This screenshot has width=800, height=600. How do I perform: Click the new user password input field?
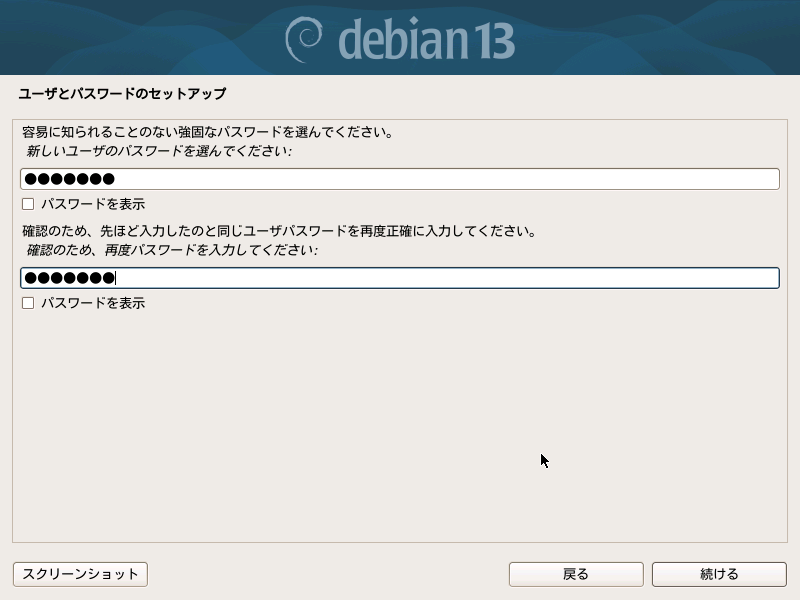tap(400, 179)
